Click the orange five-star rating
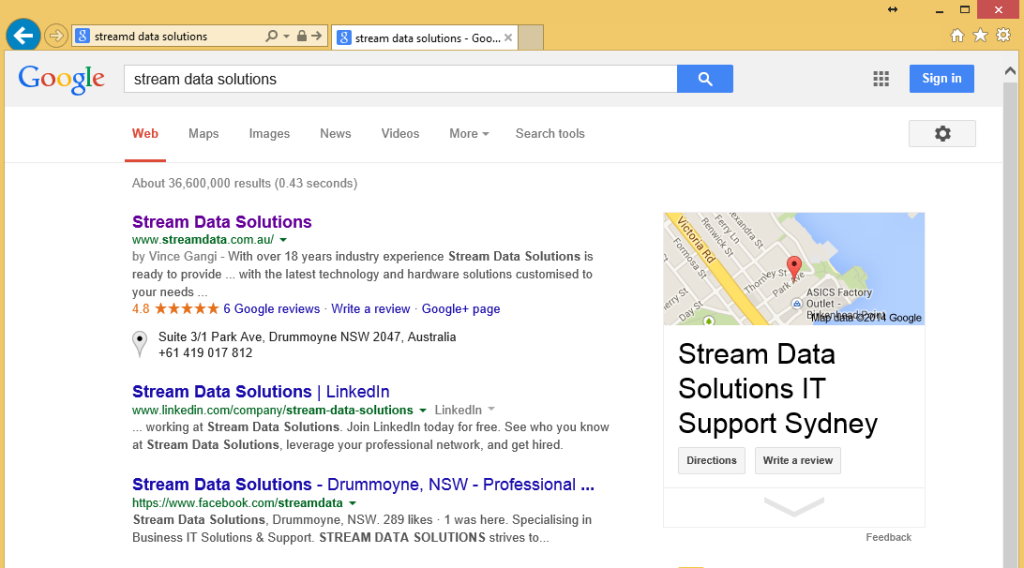Screen dimensions: 1024x568 (187, 309)
